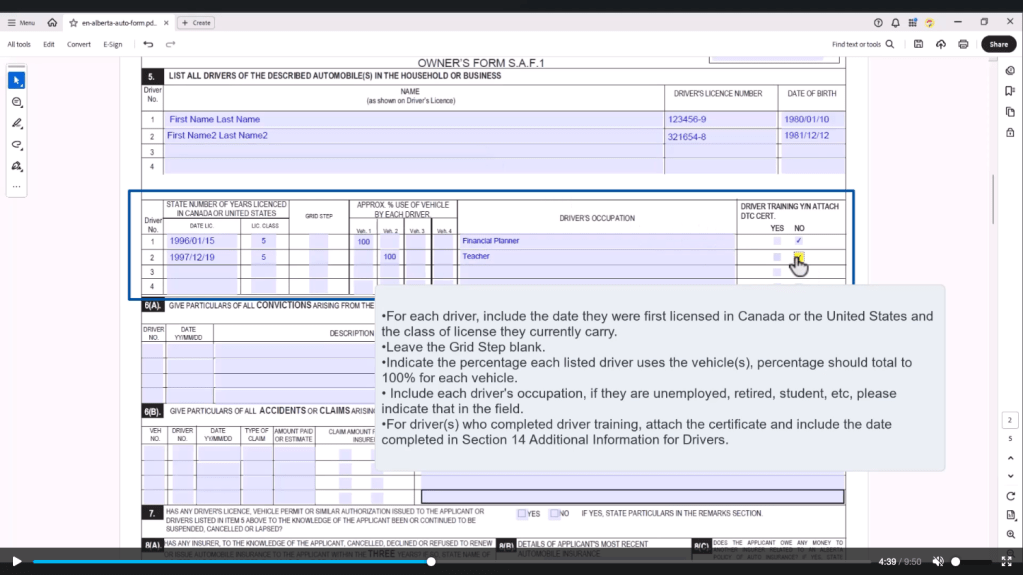The width and height of the screenshot is (1023, 575).
Task: Open the comment tool in left toolbar
Action: click(17, 102)
